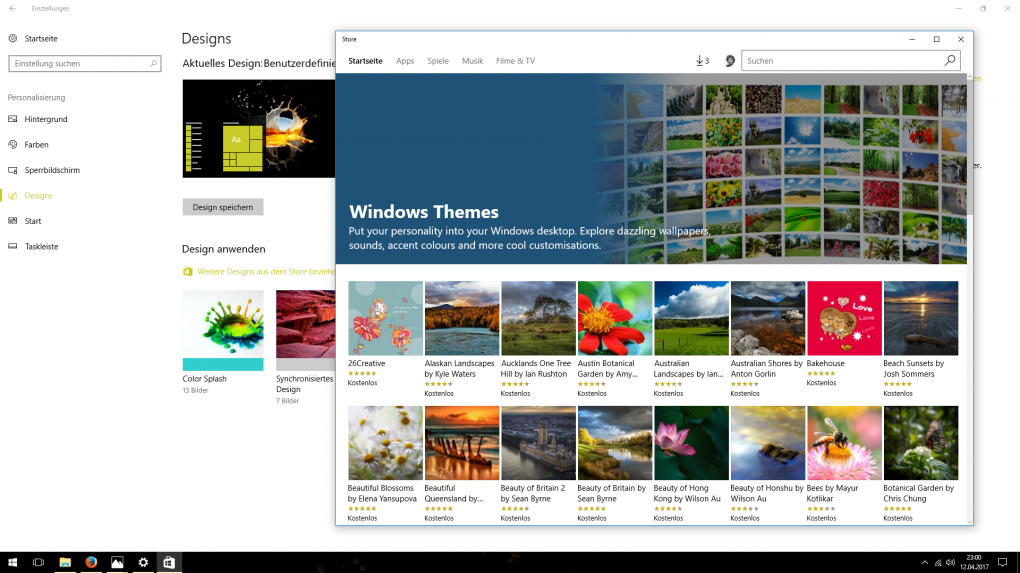
Task: Click the '13 Bilder' label under Color Splash
Action: 195,390
